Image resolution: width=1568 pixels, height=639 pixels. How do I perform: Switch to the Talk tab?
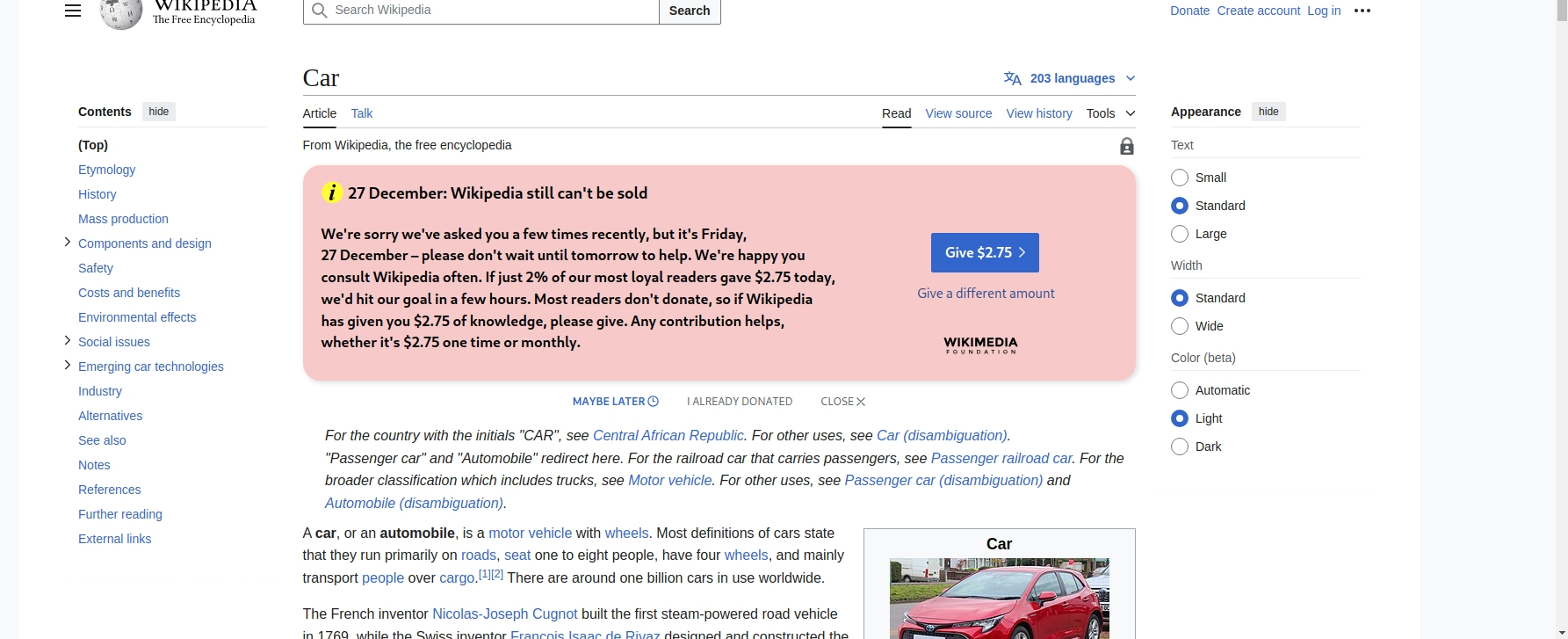[x=362, y=113]
